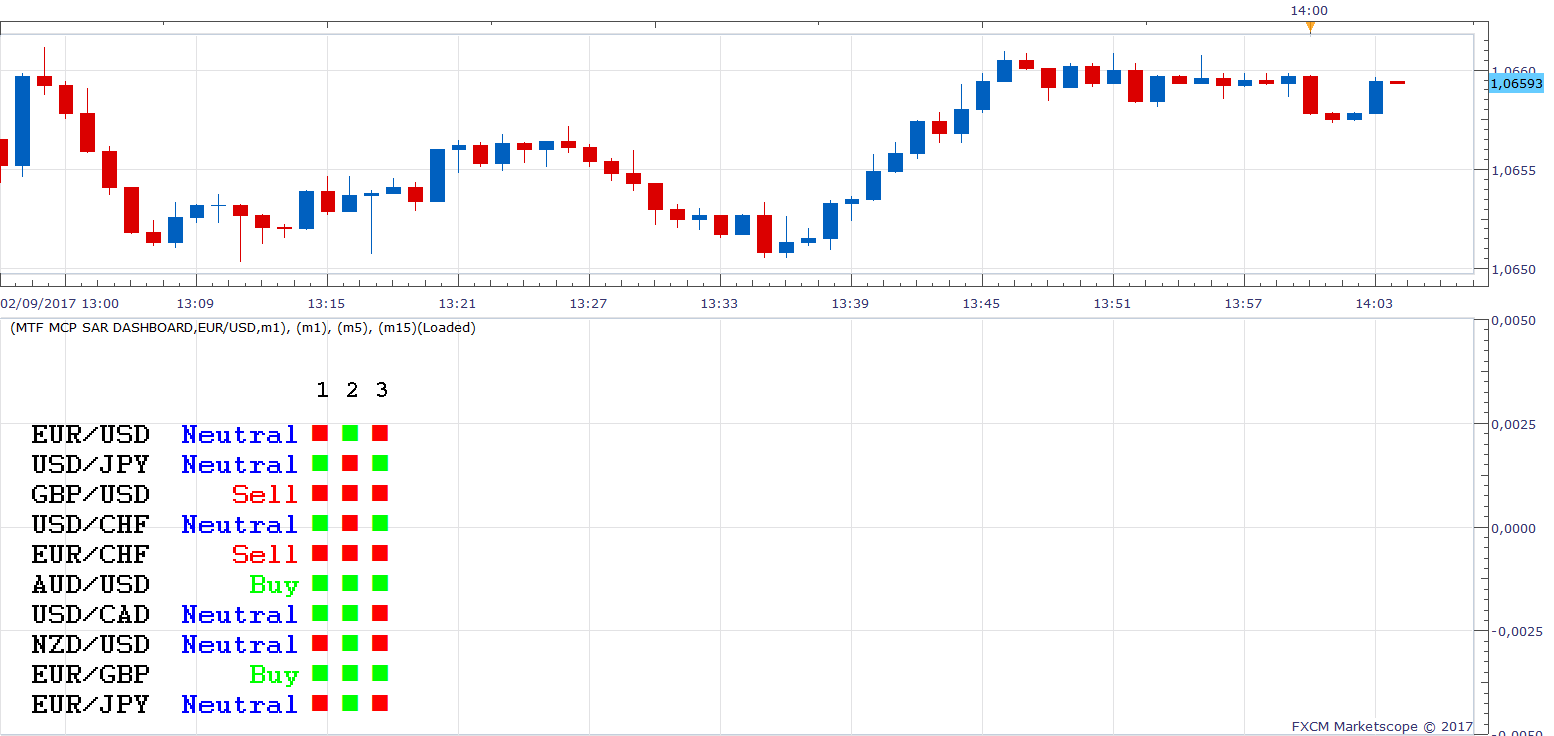Select the NZD/USD pair label
Image resolution: width=1554 pixels, height=736 pixels.
90,645
